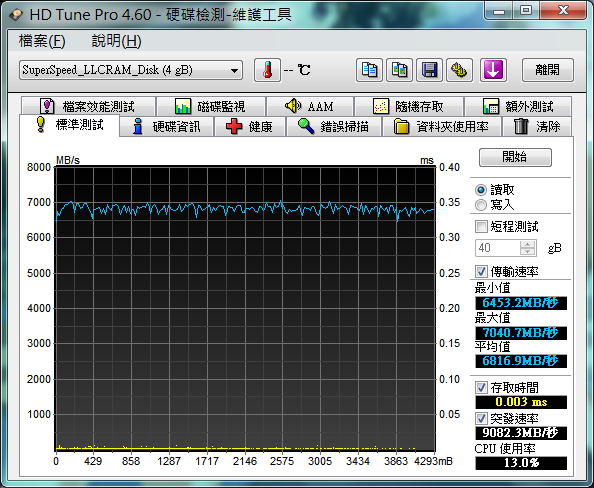Increase short test size with up arrow
594x488 pixels.
click(x=527, y=244)
